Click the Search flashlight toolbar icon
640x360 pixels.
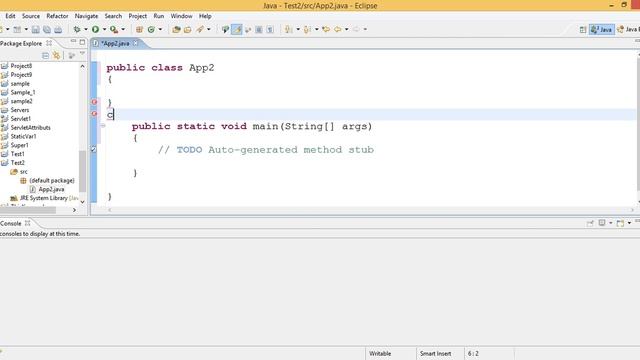click(x=200, y=29)
